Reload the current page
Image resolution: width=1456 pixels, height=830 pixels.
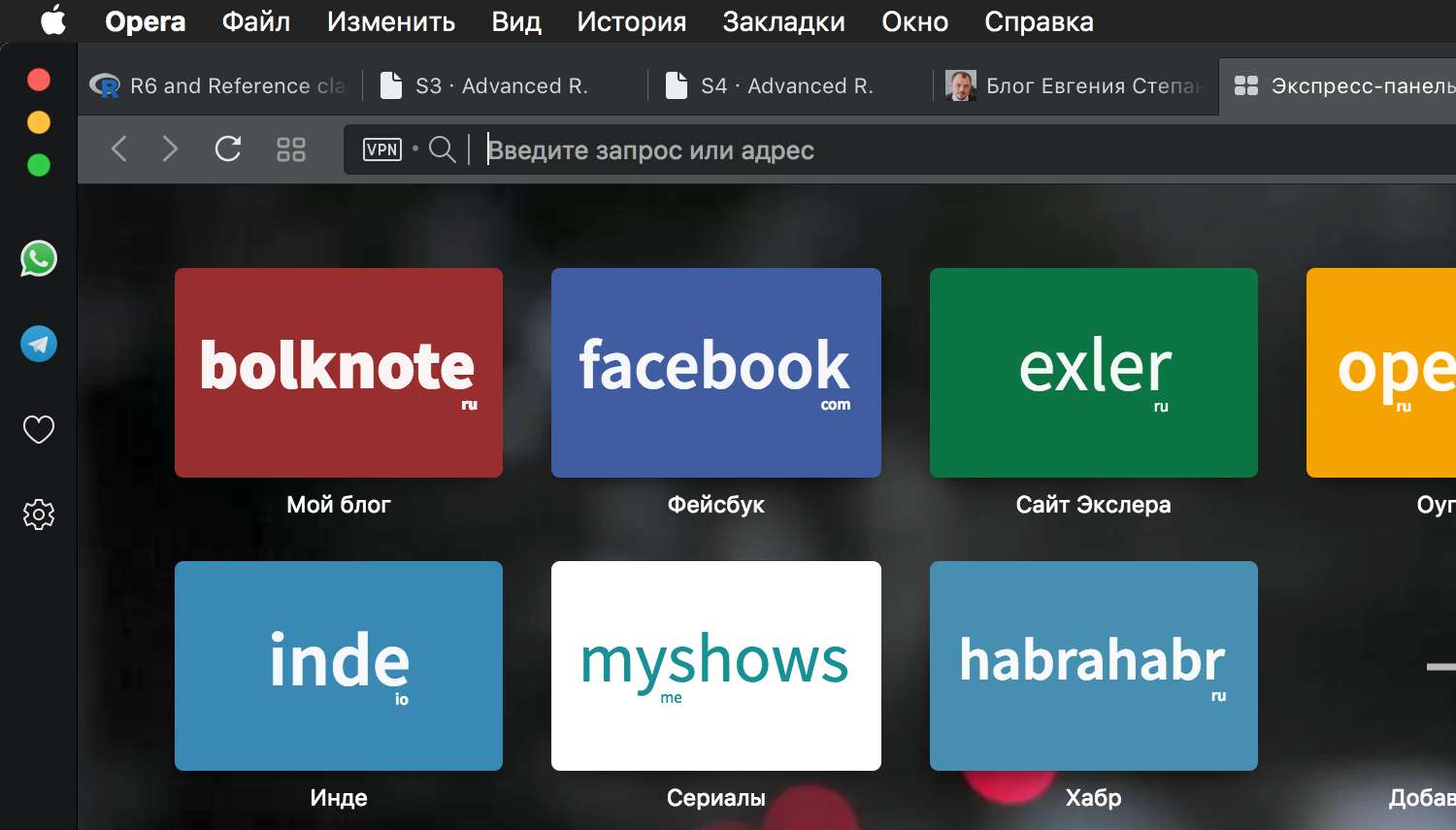[x=228, y=149]
